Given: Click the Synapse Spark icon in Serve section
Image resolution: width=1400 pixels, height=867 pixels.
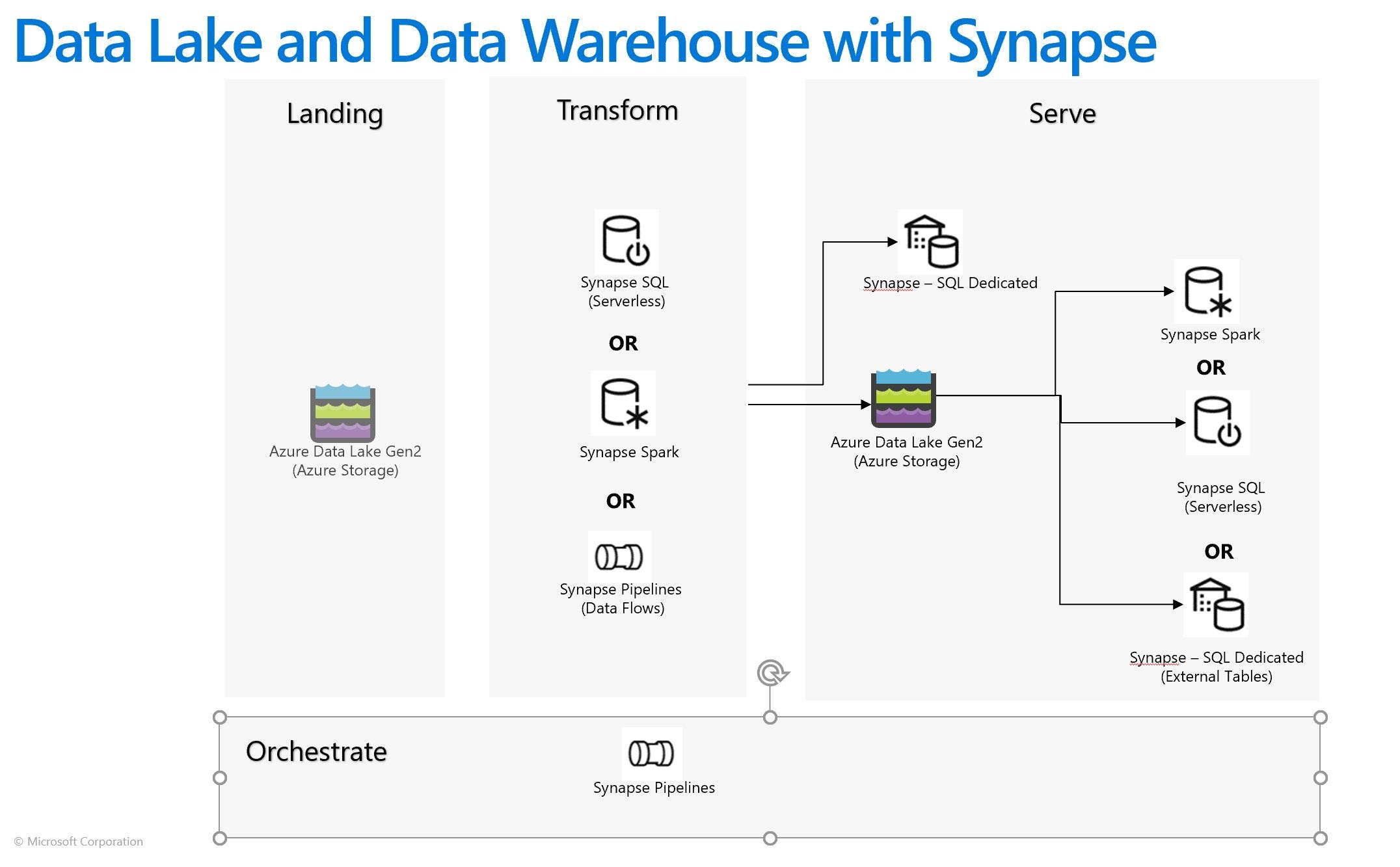Looking at the screenshot, I should pos(1207,291).
